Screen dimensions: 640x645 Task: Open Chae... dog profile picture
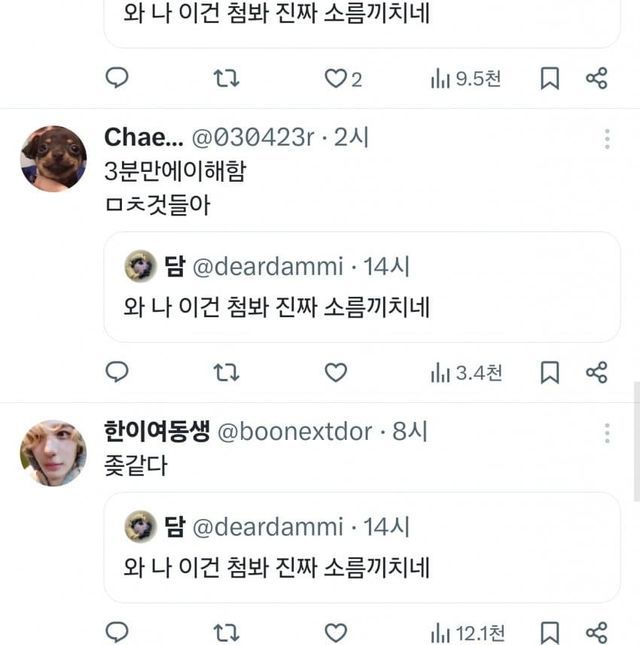click(53, 158)
